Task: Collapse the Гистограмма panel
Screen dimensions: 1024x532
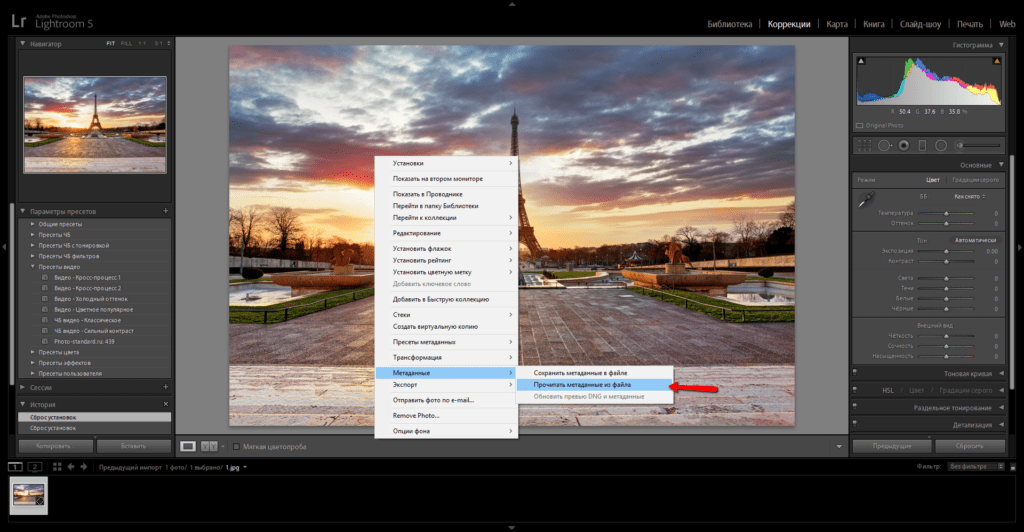Action: (1002, 44)
